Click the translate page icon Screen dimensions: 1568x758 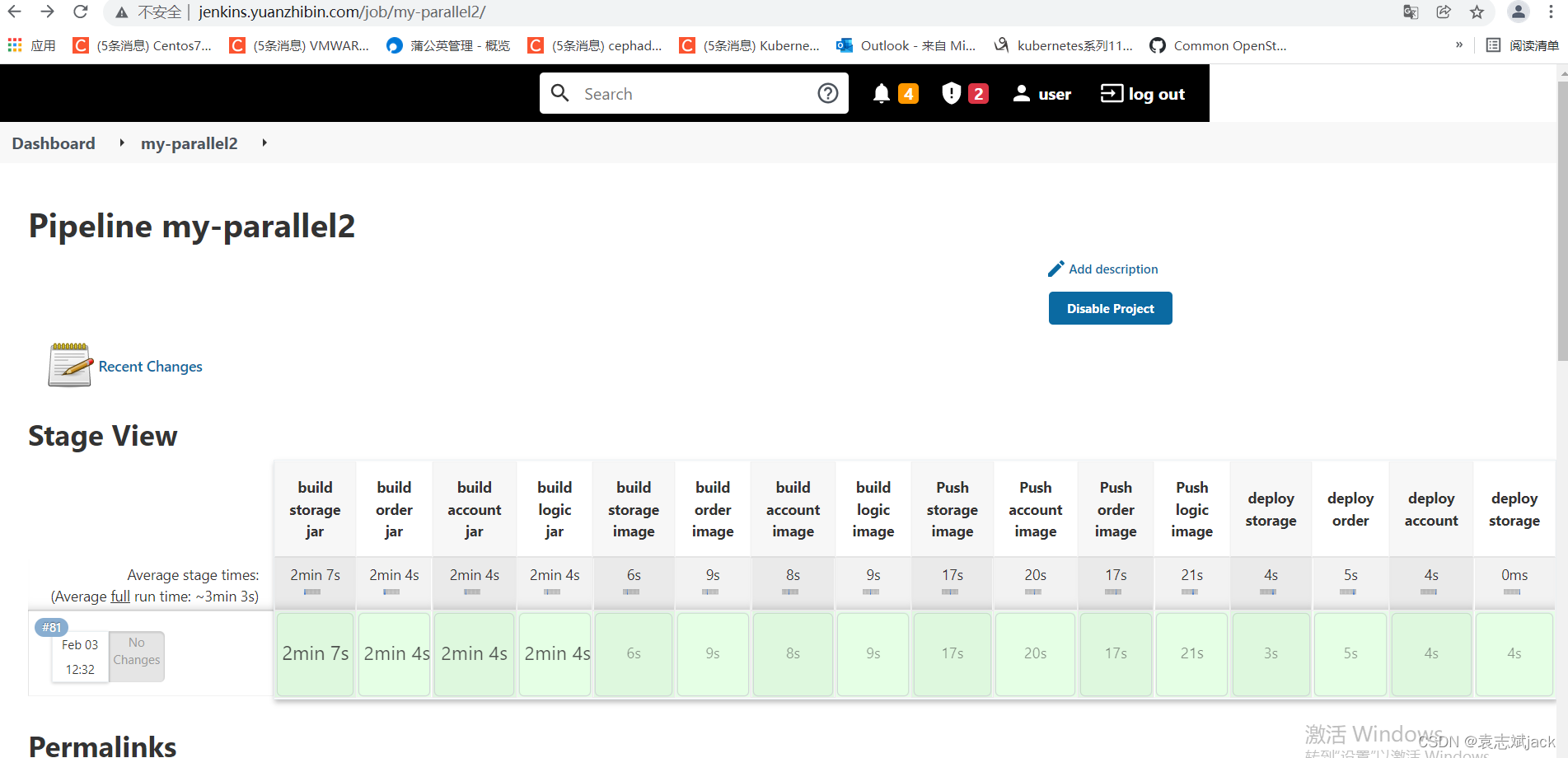pos(1411,12)
